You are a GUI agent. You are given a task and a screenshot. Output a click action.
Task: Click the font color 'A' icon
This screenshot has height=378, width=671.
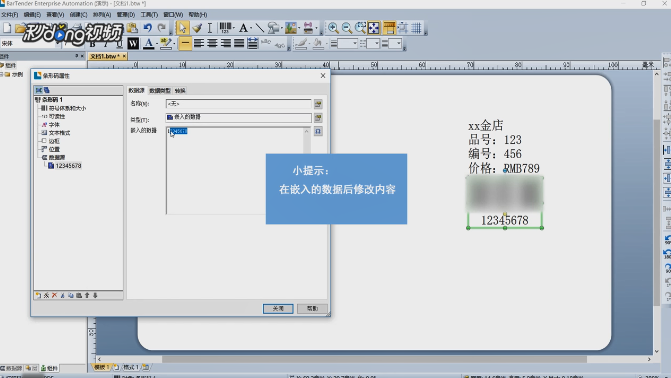pos(148,43)
